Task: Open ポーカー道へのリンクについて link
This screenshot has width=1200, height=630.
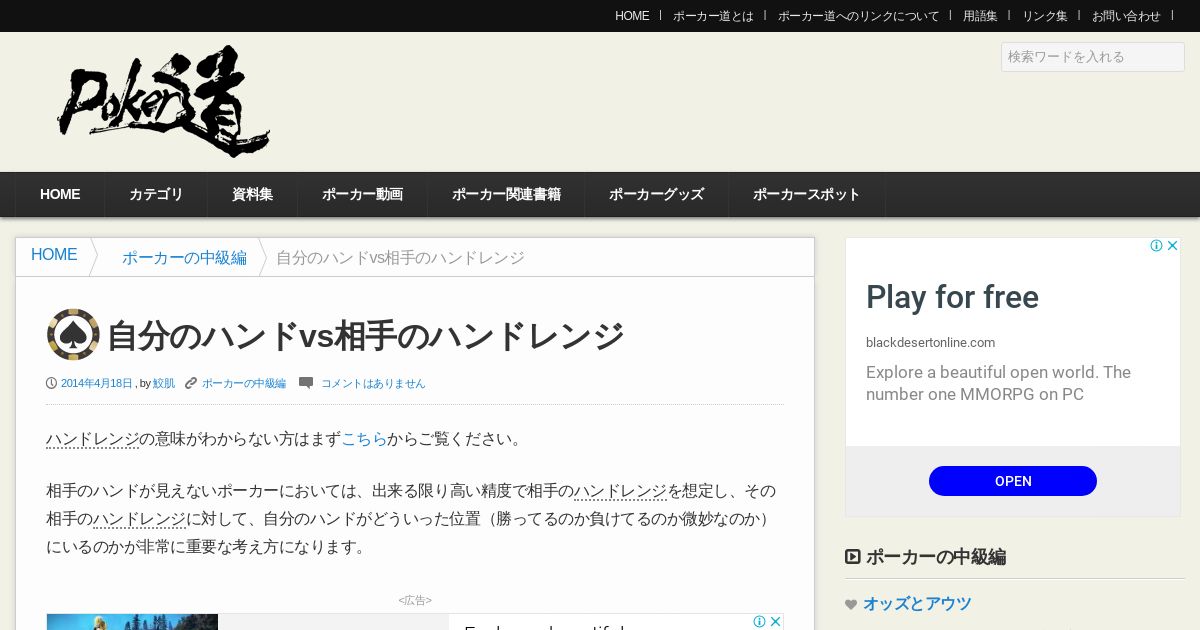Action: pos(859,16)
